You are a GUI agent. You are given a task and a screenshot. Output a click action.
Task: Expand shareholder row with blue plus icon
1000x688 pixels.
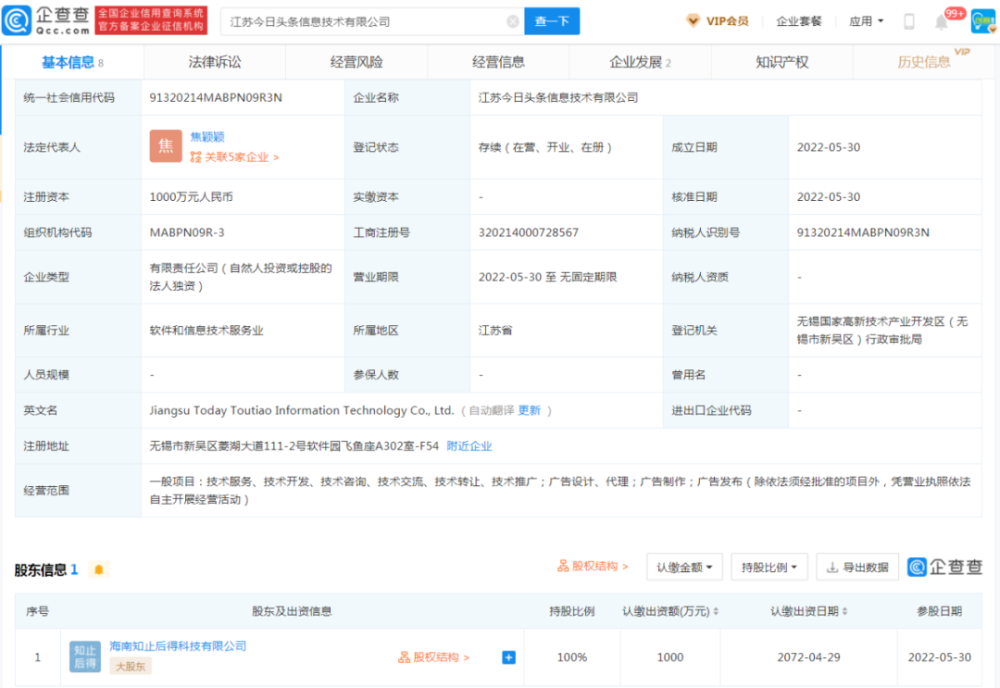508,657
